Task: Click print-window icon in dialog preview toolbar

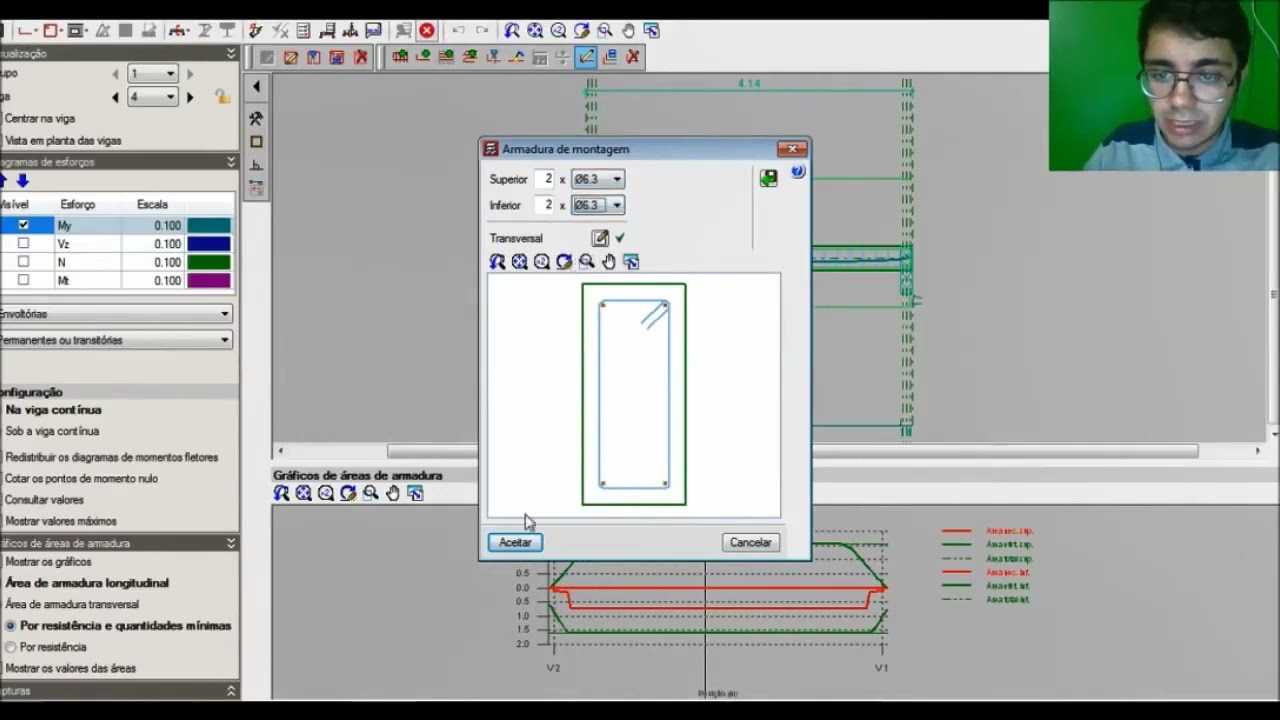Action: click(631, 262)
